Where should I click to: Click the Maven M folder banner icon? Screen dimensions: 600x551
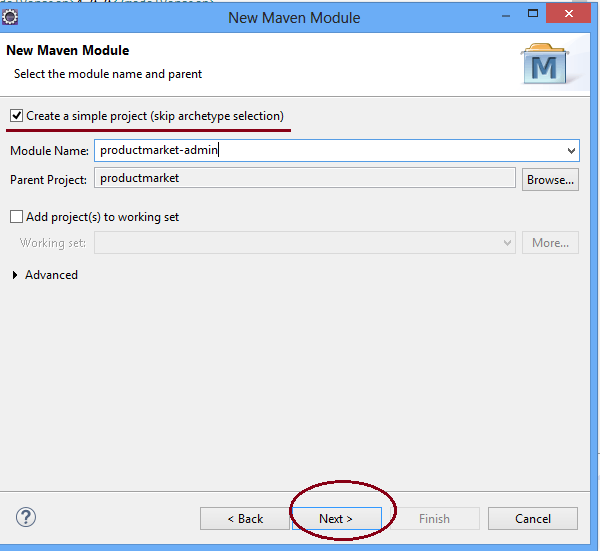[545, 64]
